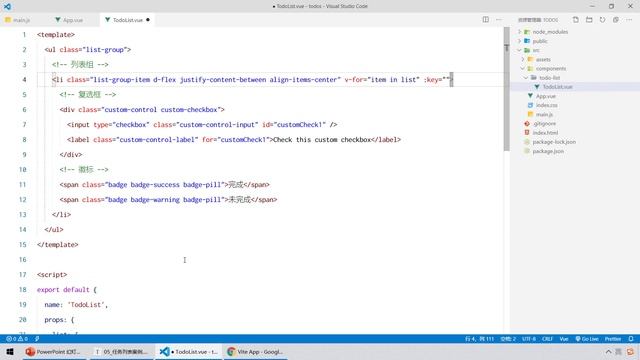Switch to Vite App Chrome window
This screenshot has width=640, height=360.
point(256,351)
